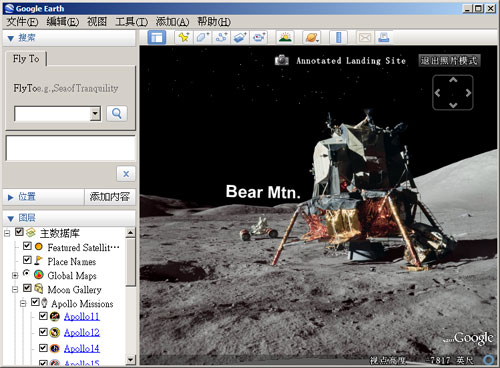The width and height of the screenshot is (500, 368).
Task: Select the Global Maps radio button
Action: point(26,273)
